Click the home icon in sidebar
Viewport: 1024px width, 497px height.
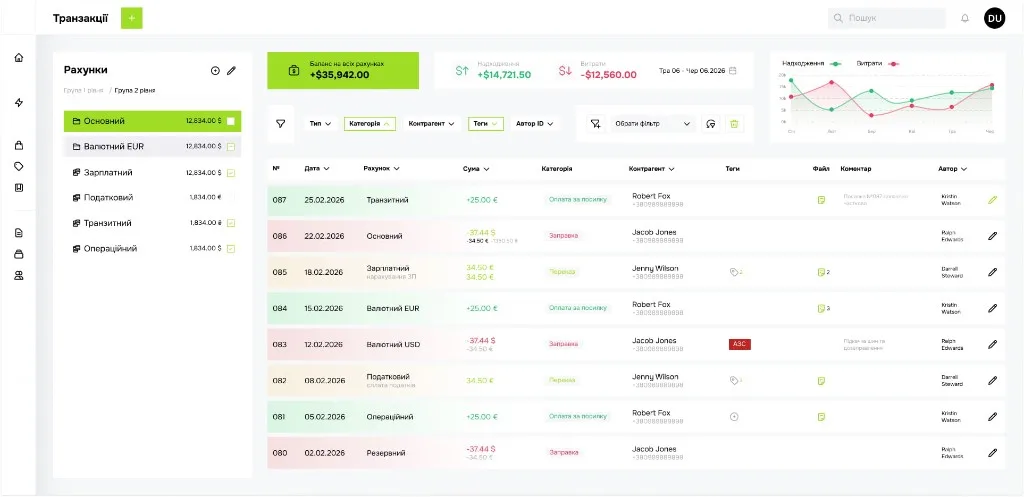(19, 57)
